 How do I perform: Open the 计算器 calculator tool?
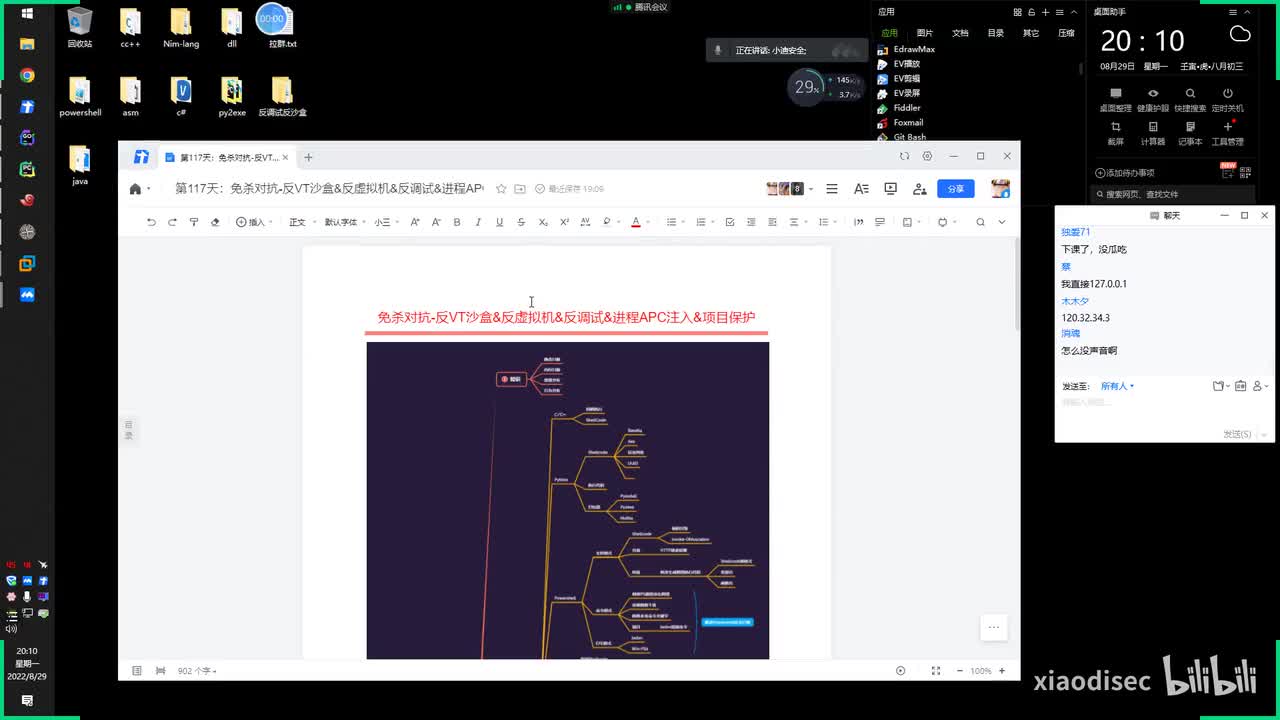tap(1153, 133)
